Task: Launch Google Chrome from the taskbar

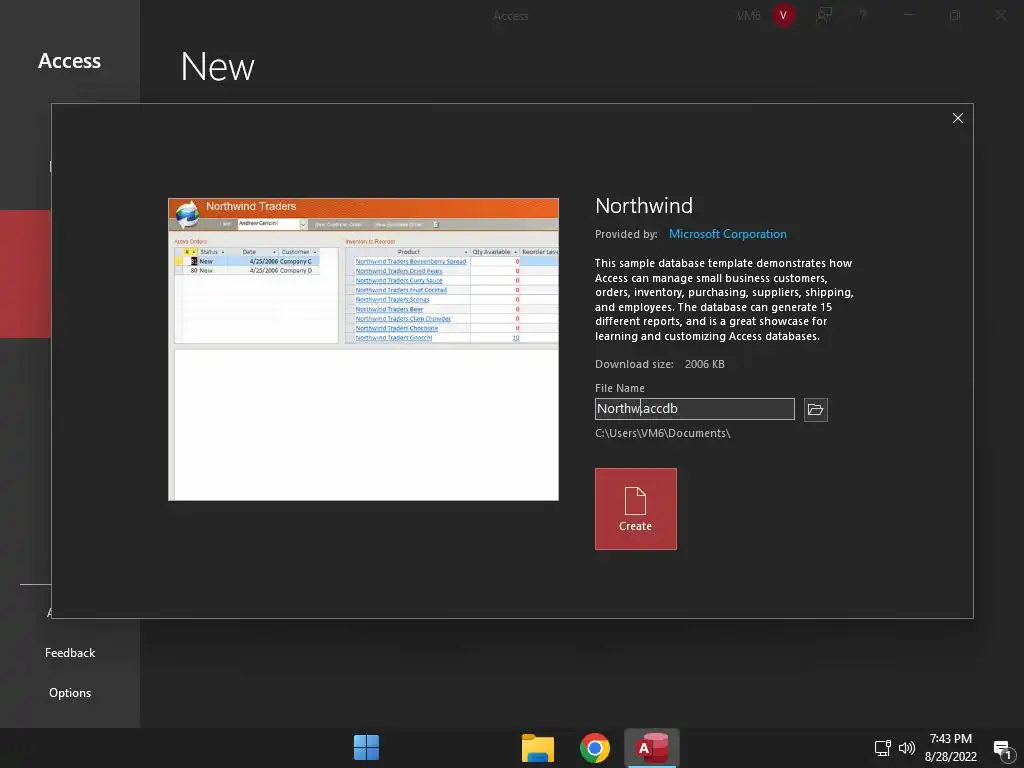Action: [594, 748]
